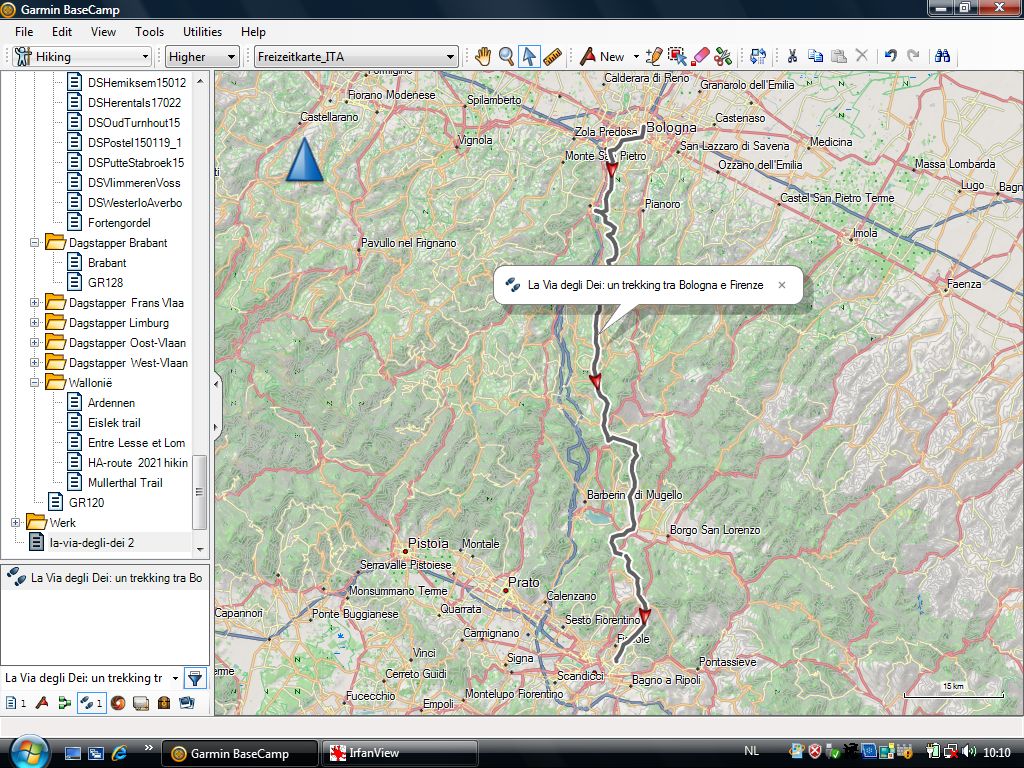
Task: Select the Divide scissors tool
Action: click(723, 57)
